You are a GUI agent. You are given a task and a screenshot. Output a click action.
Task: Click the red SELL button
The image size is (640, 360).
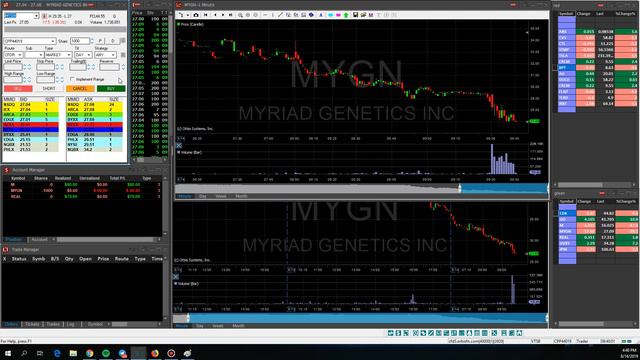coord(18,89)
